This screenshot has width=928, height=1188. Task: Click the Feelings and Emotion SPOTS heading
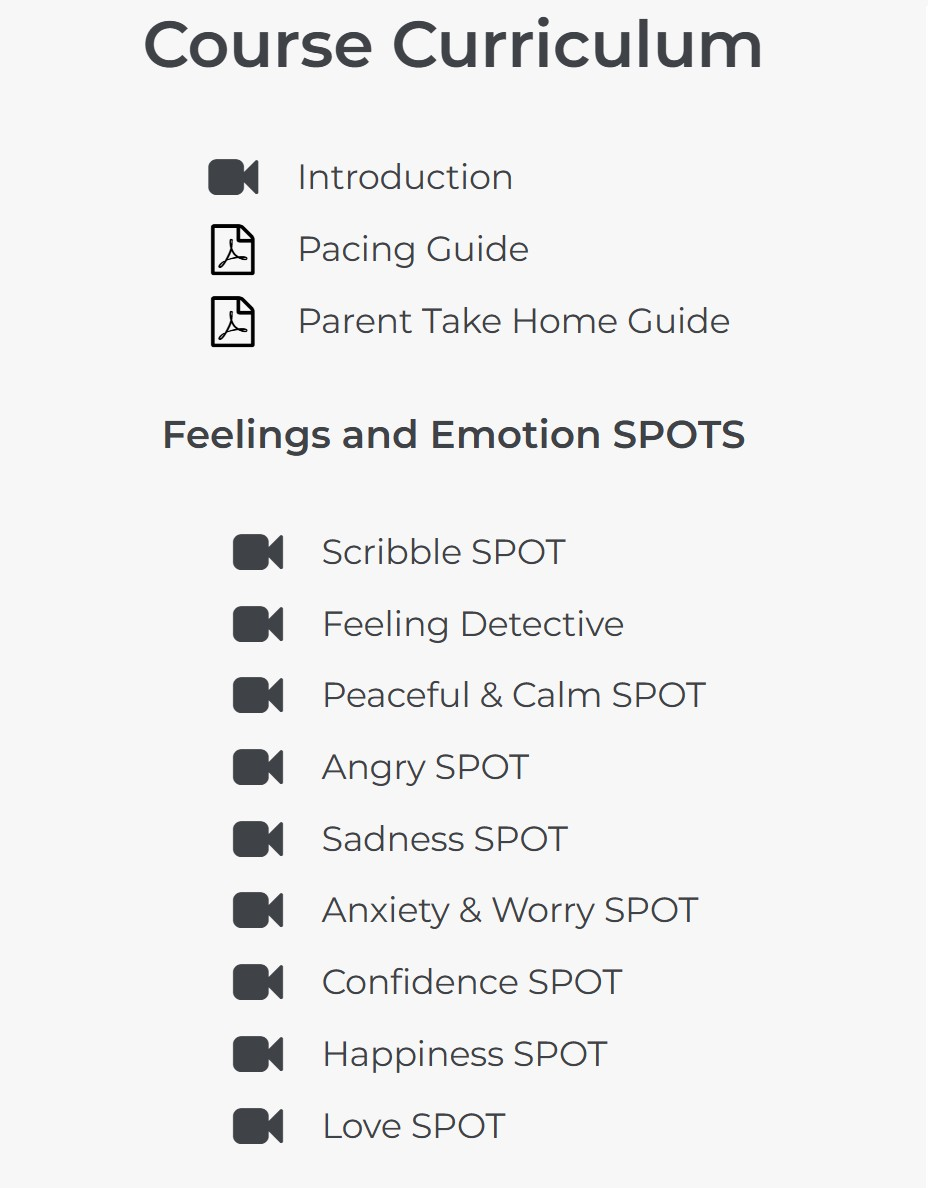(453, 435)
